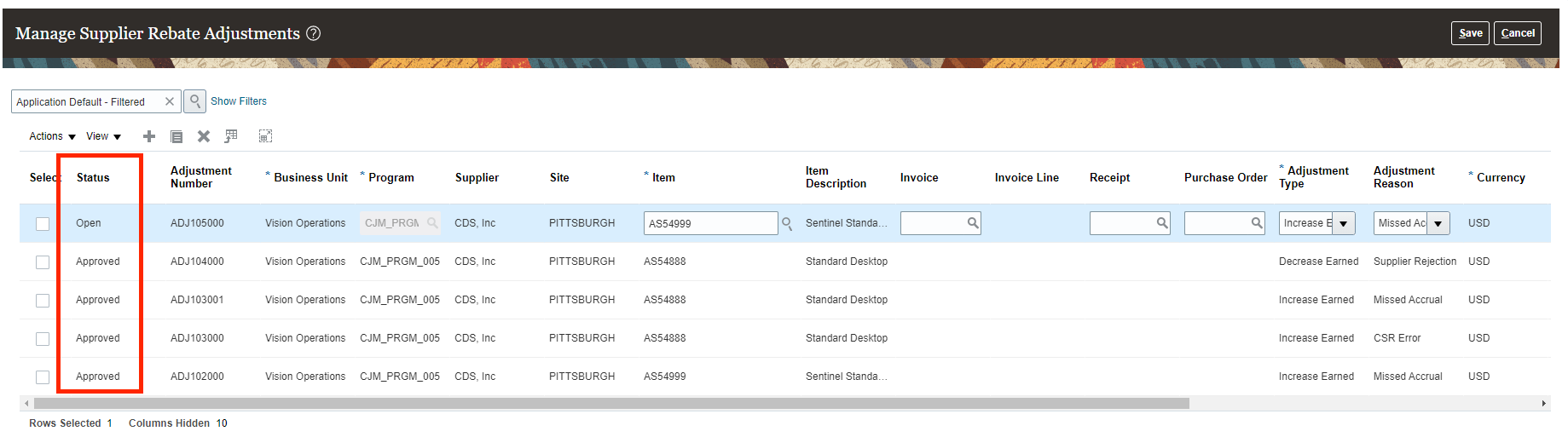Click the saved search magnifier button
Screen dimensions: 1568x437
[x=195, y=101]
